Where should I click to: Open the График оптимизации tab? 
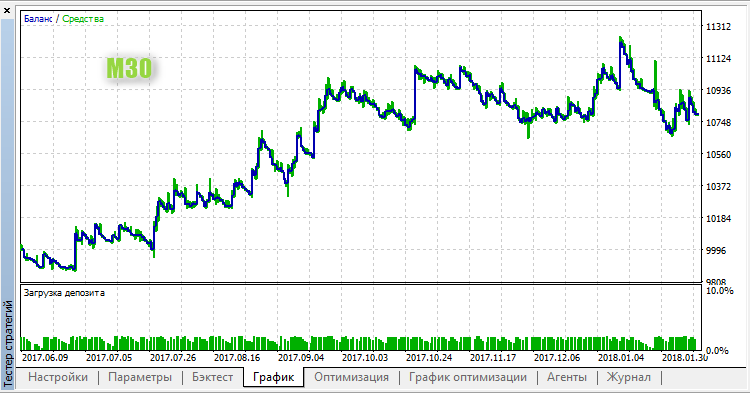[x=467, y=377]
